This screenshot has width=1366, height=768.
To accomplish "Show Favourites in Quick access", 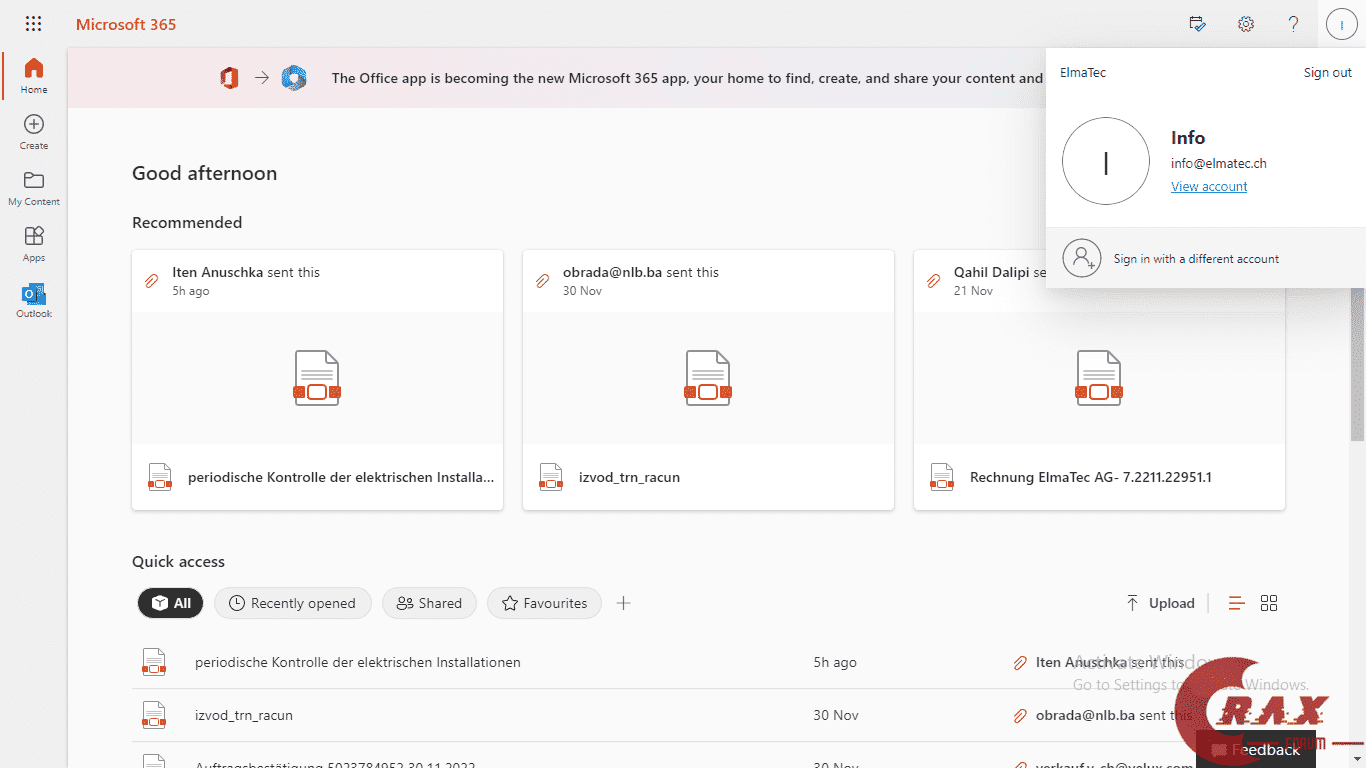I will pyautogui.click(x=544, y=603).
